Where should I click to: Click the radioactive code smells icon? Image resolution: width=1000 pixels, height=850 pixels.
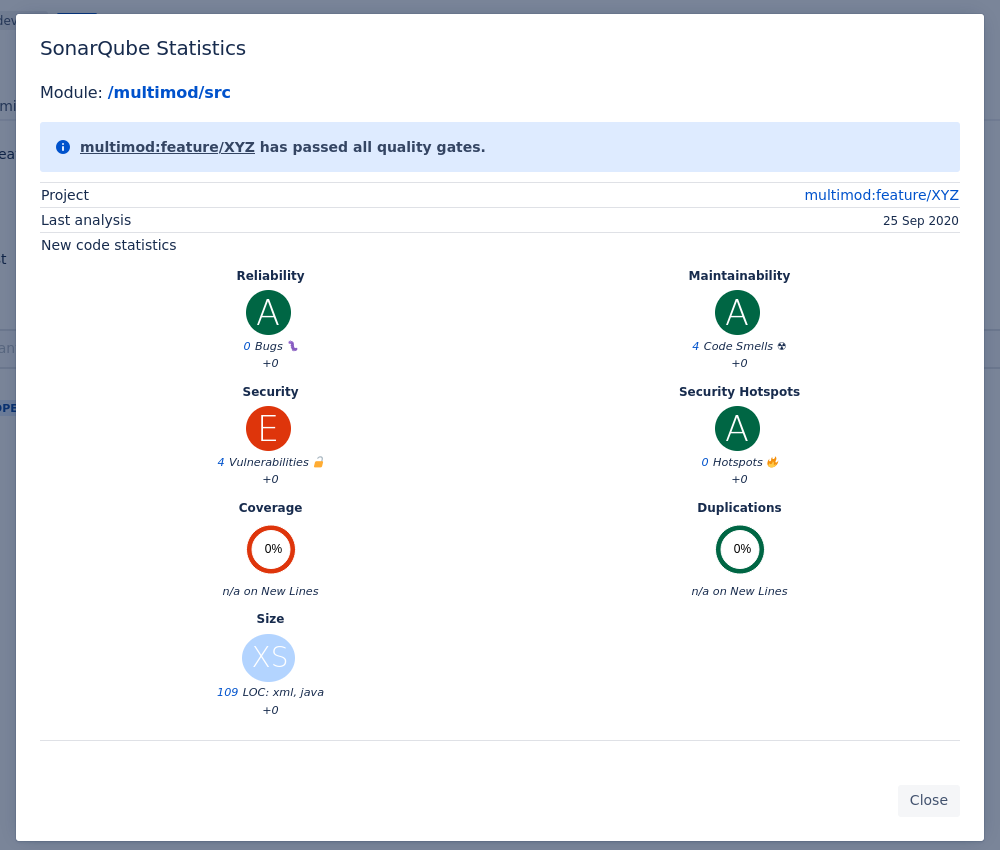point(782,346)
